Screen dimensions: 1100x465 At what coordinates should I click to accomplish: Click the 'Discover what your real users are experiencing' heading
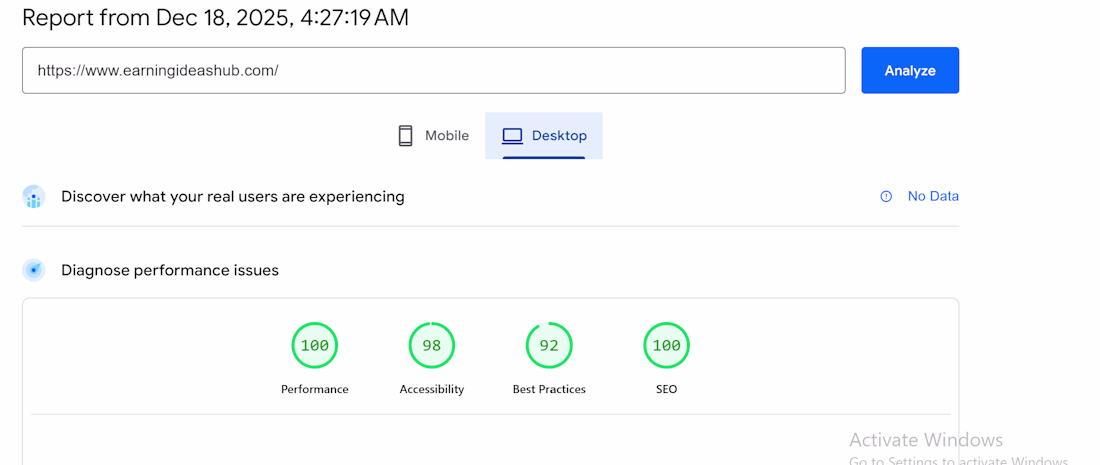click(233, 197)
